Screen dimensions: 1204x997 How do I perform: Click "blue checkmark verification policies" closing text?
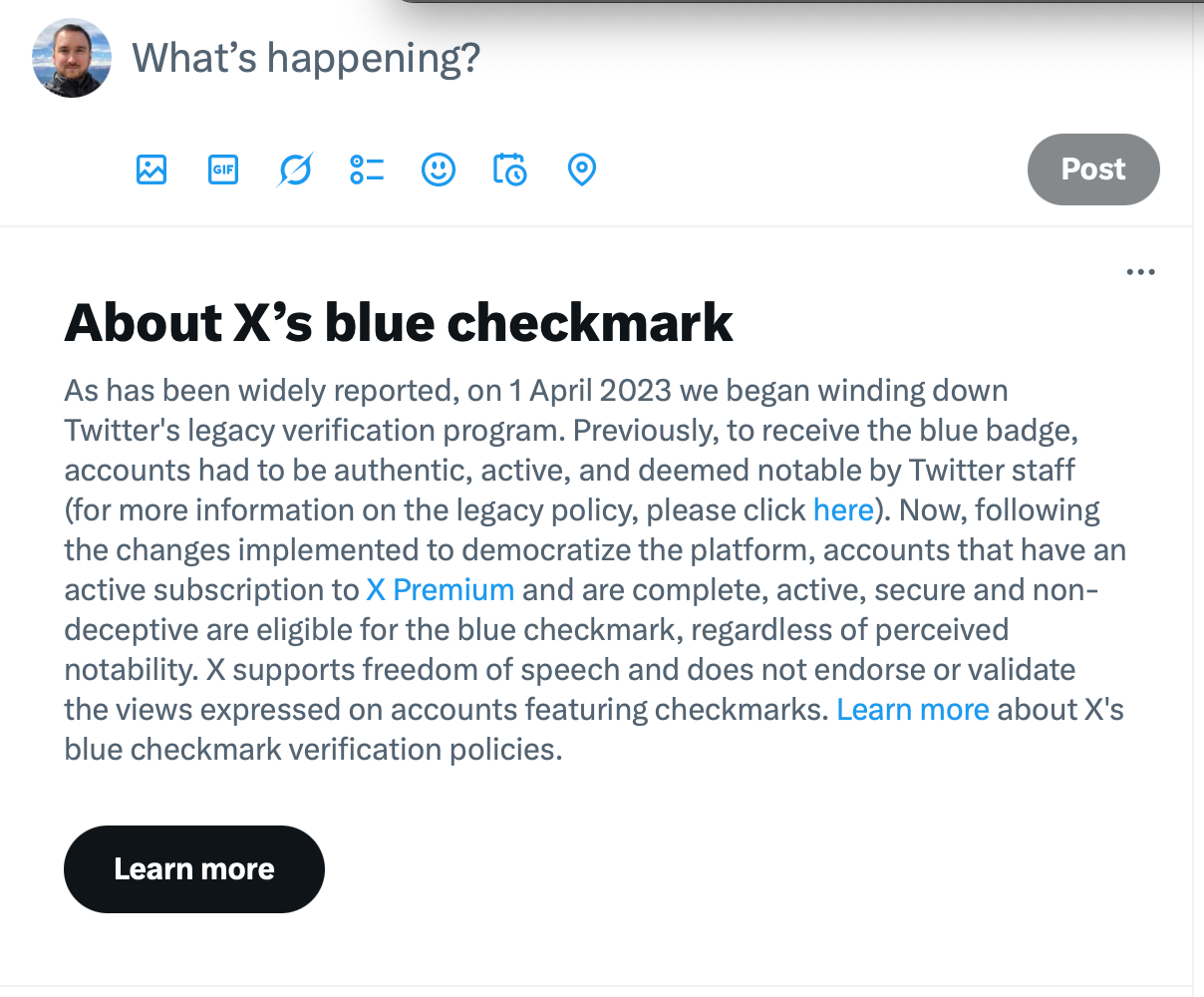[313, 750]
